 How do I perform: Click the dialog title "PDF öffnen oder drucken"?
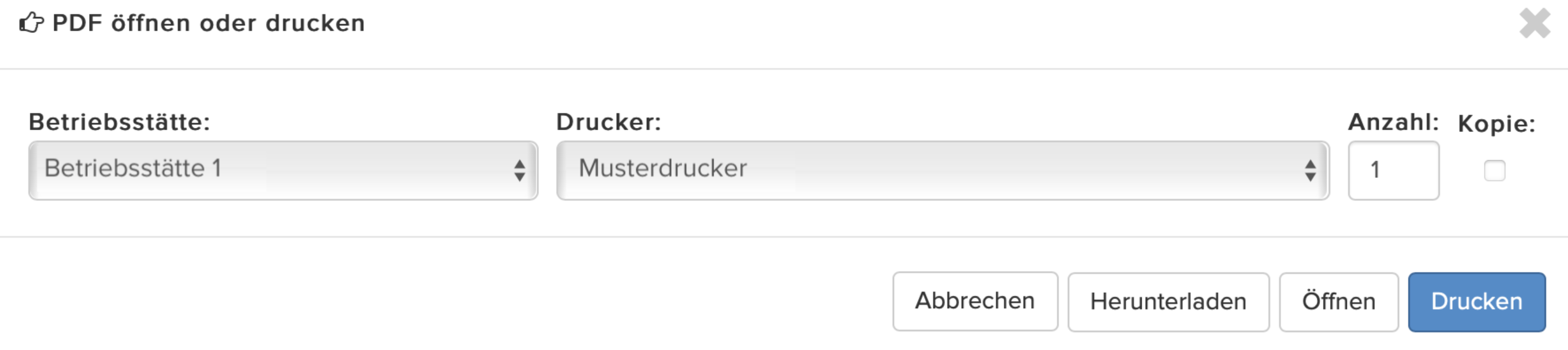pyautogui.click(x=209, y=23)
